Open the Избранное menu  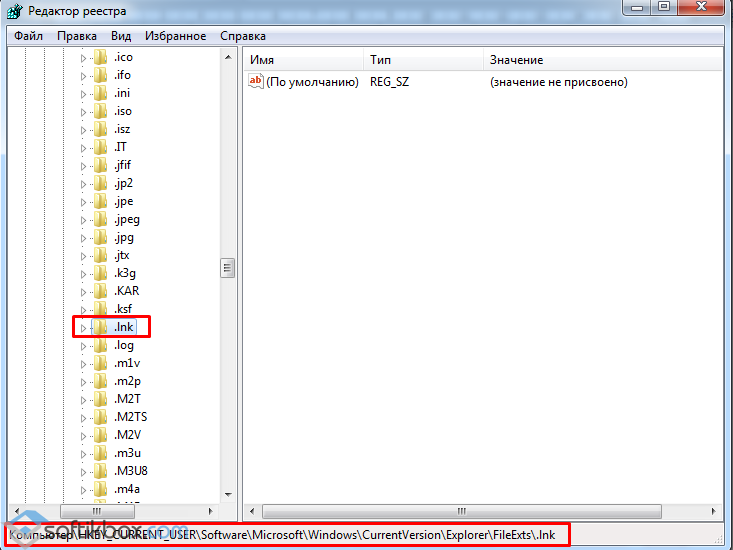pyautogui.click(x=175, y=36)
